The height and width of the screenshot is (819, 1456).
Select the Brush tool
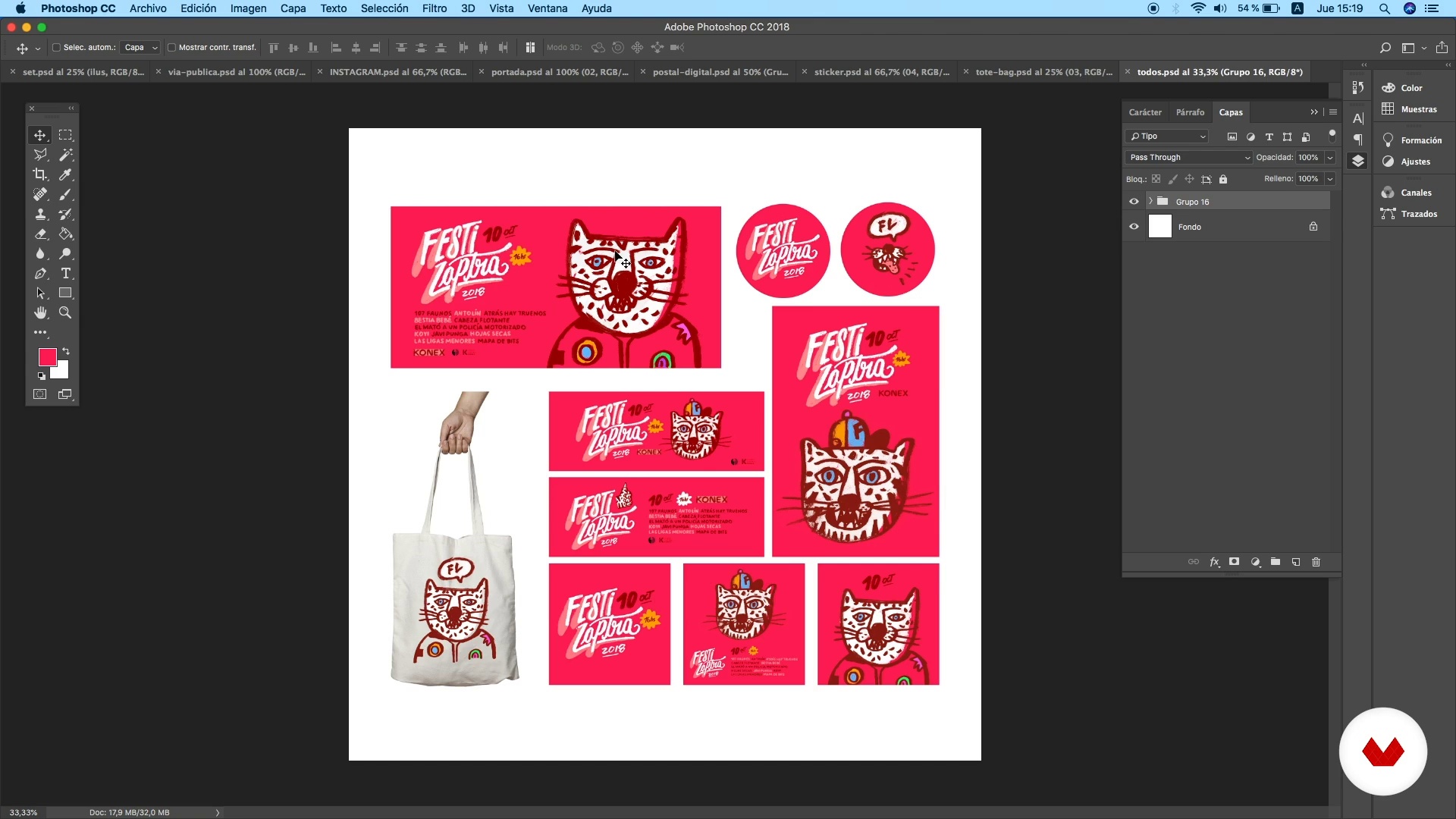[66, 194]
